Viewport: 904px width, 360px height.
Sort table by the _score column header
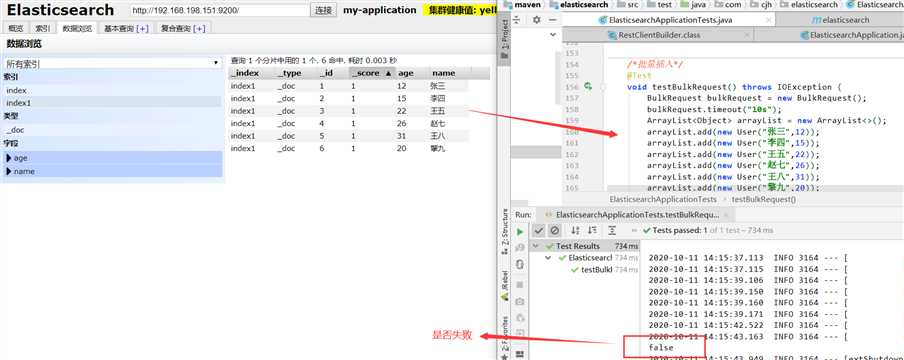(371, 73)
